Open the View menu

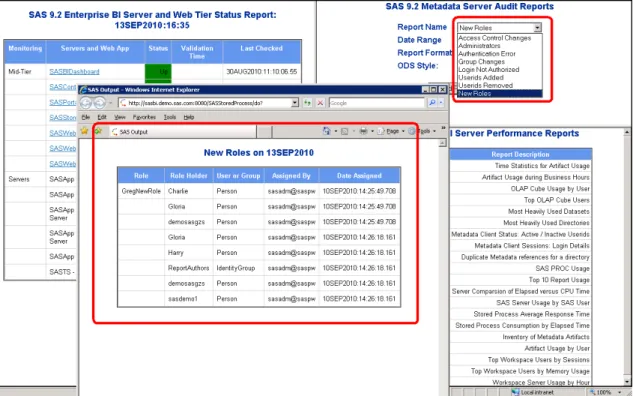tap(120, 117)
